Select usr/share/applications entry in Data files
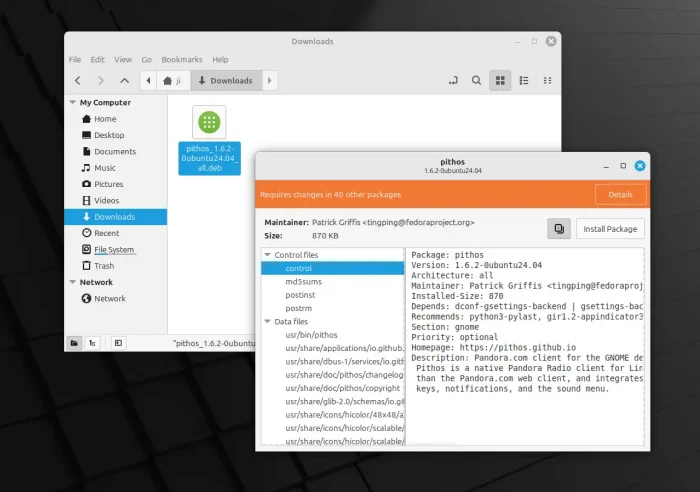 (x=333, y=348)
